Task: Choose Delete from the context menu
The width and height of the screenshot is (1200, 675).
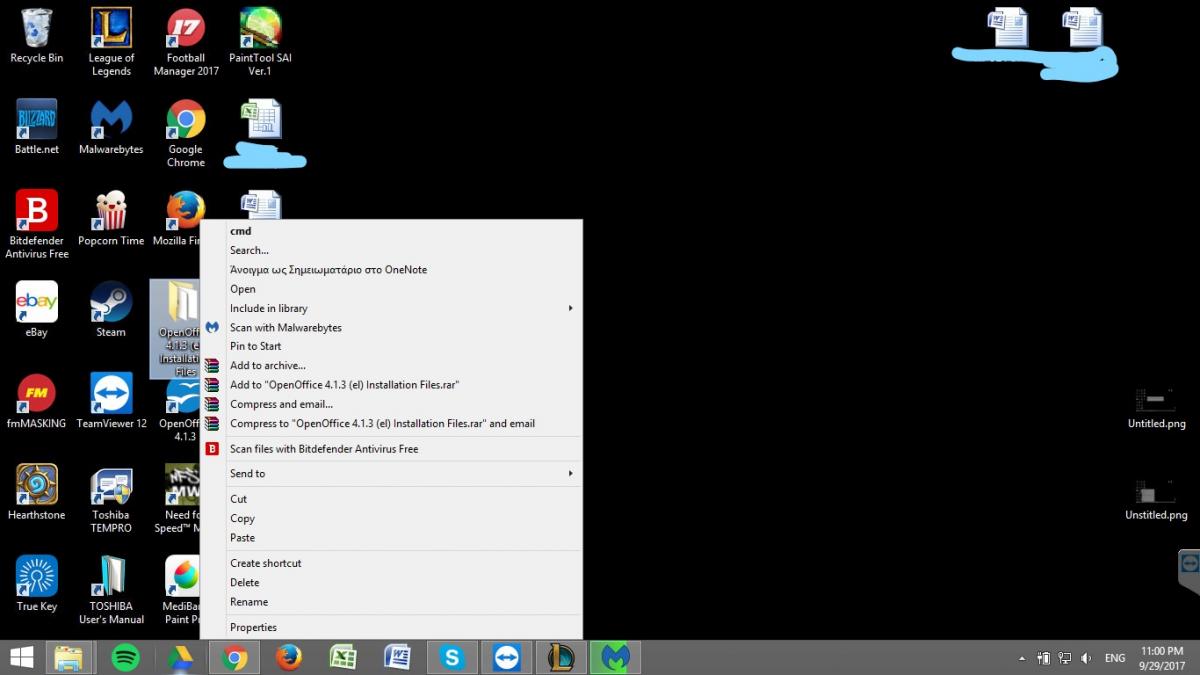Action: 391,582
